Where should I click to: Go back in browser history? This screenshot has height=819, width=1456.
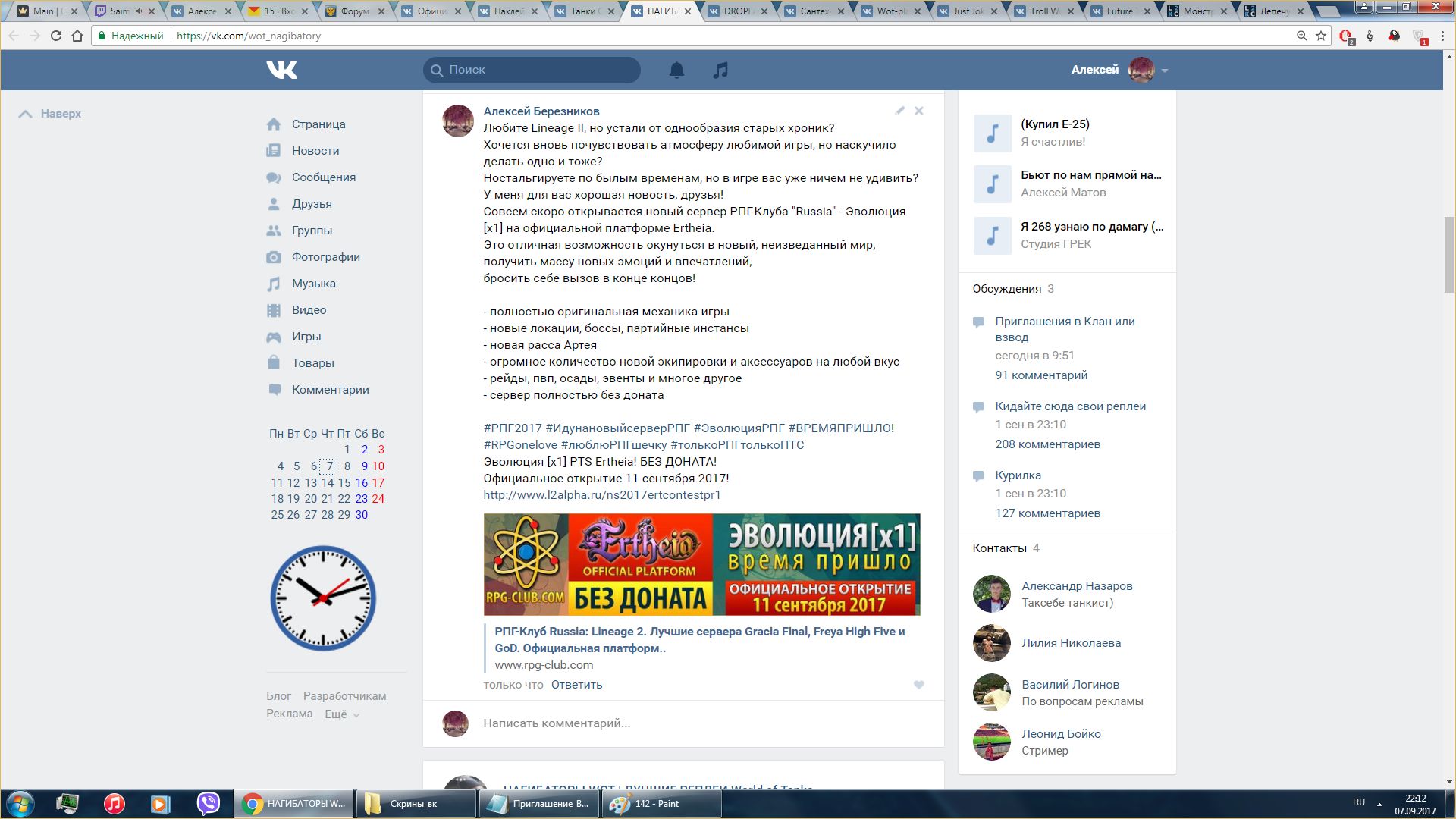14,36
